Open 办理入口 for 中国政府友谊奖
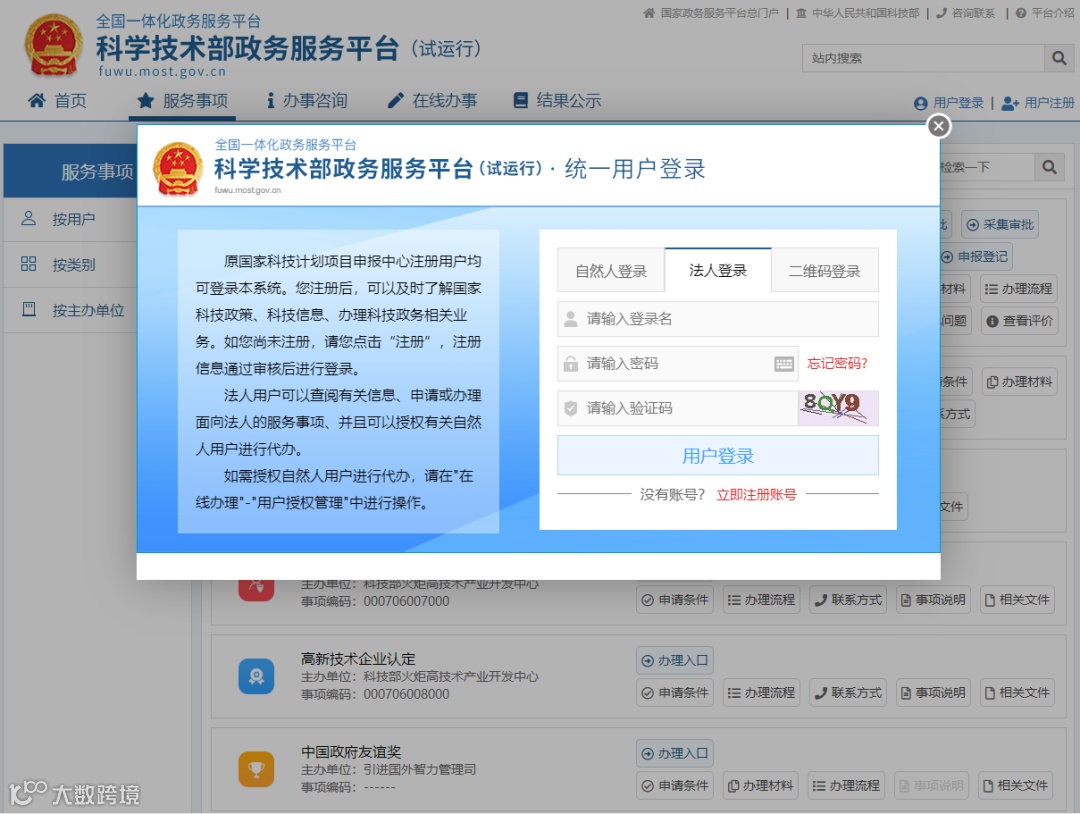The image size is (1080, 814). pyautogui.click(x=674, y=753)
